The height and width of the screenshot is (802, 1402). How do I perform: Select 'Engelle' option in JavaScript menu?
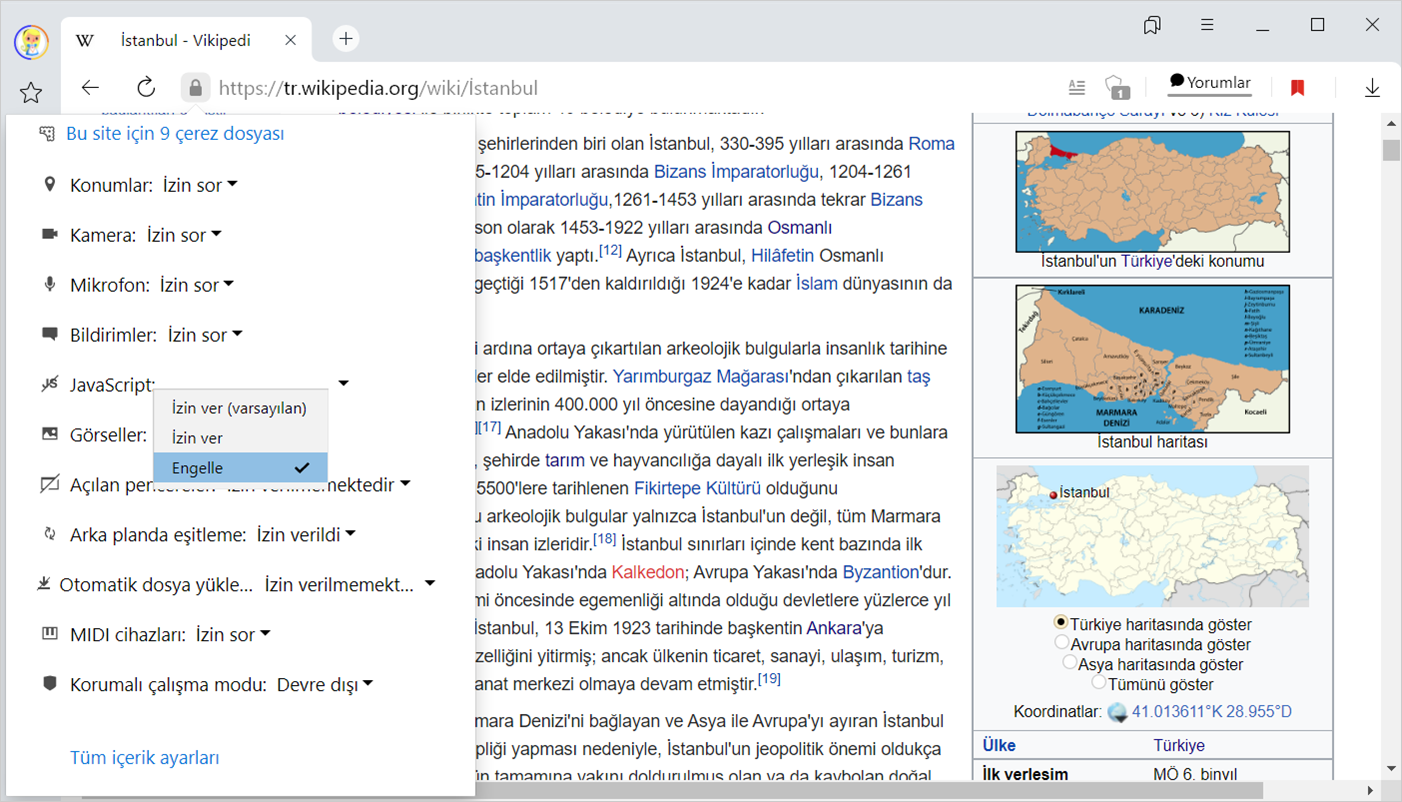click(239, 468)
